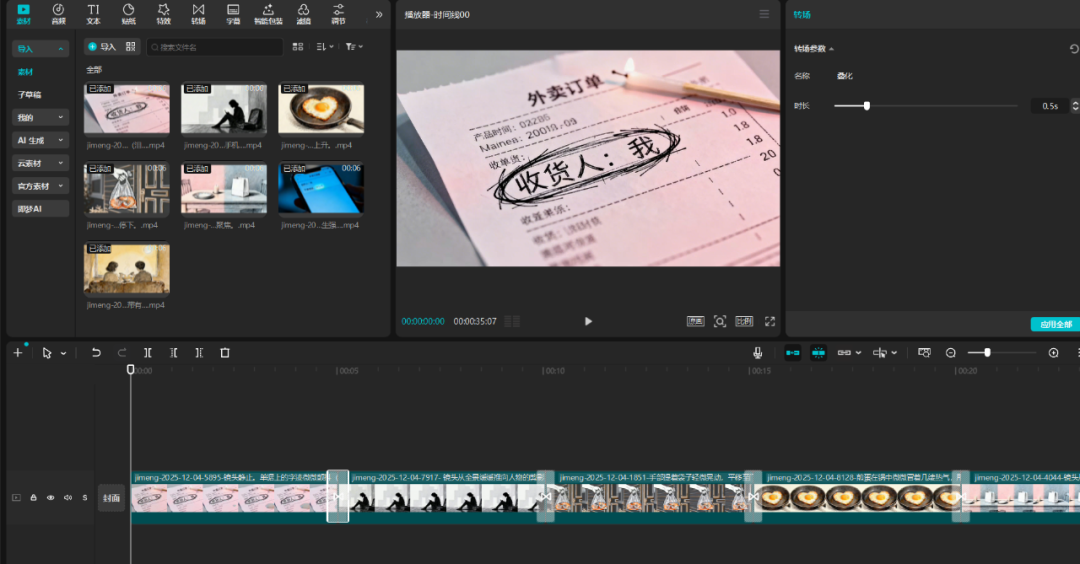Open the 贴纸 (stickers) panel
This screenshot has width=1080, height=564.
tap(128, 13)
